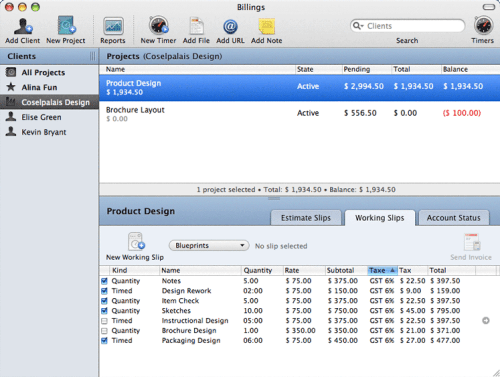Click the $ 477.00 total cell
Viewport: 500px width, 377px height.
pyautogui.click(x=445, y=341)
